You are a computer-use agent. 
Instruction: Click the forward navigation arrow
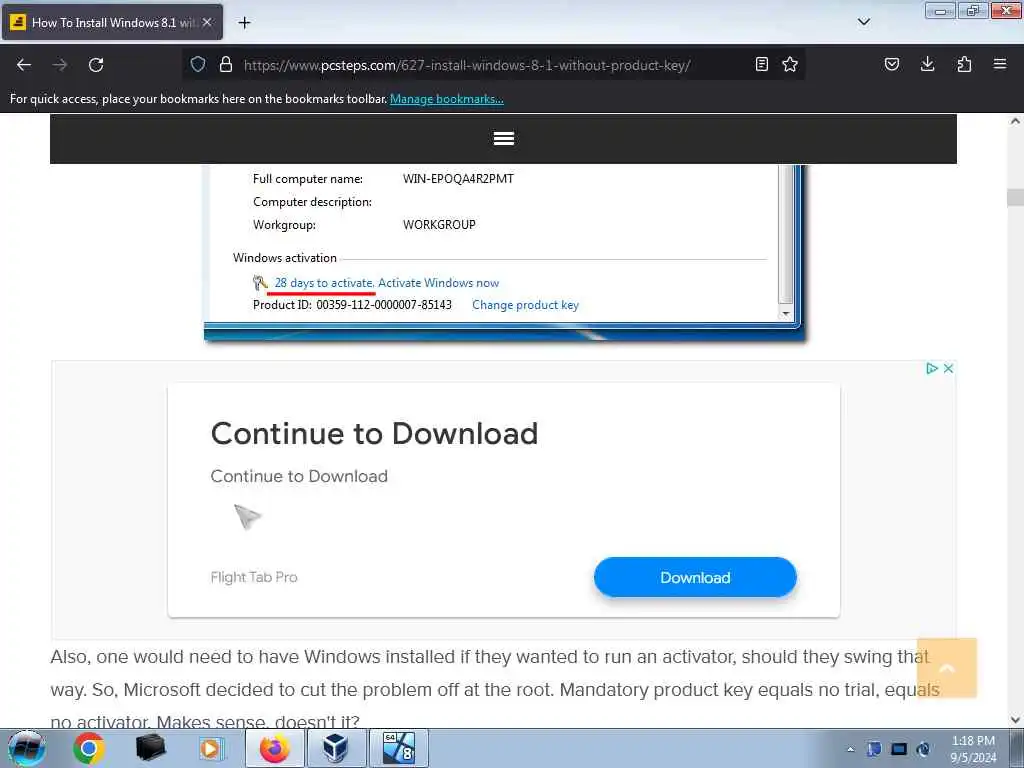[x=60, y=65]
